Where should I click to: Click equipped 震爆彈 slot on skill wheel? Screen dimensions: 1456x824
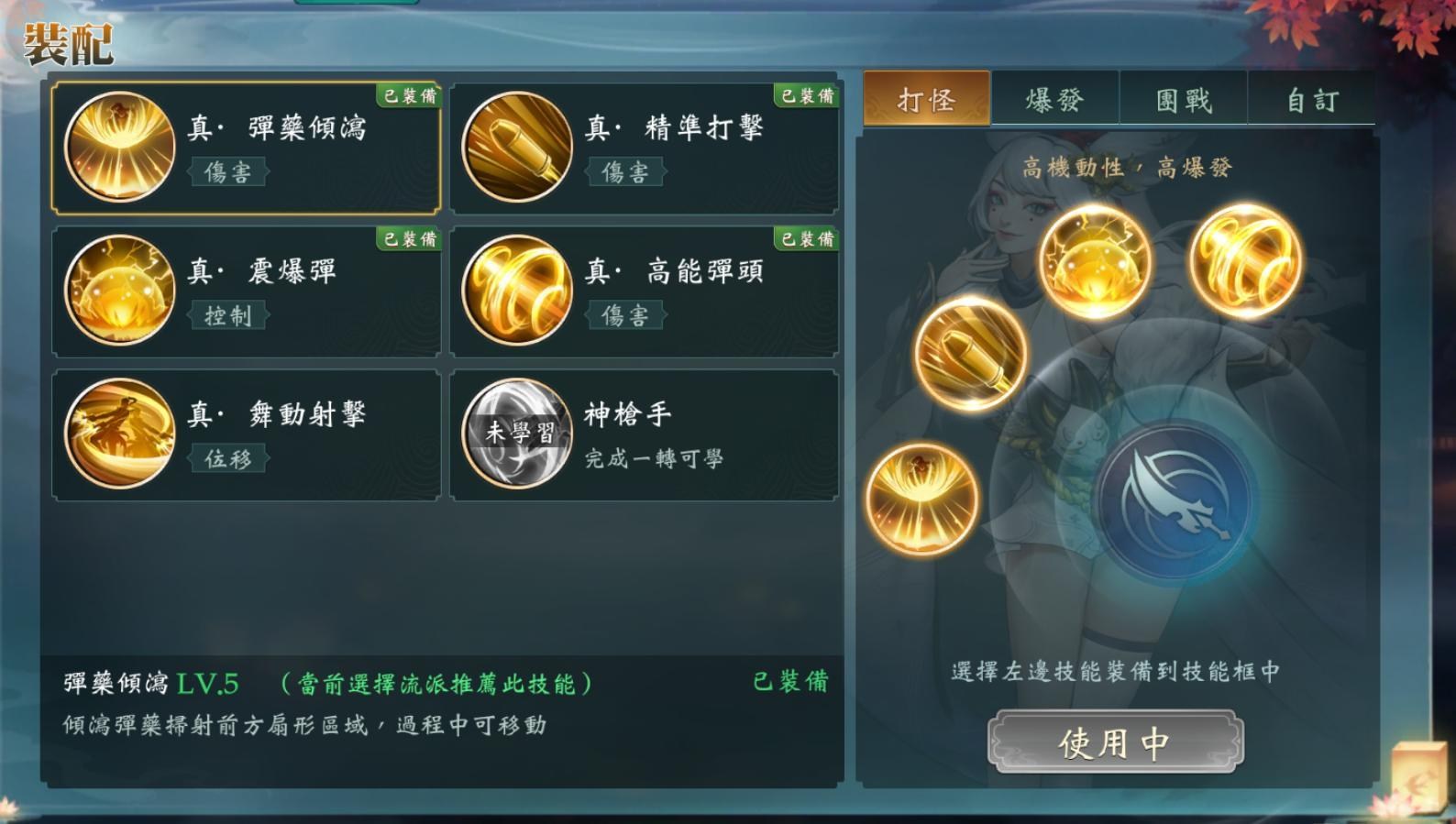pyautogui.click(x=1094, y=261)
